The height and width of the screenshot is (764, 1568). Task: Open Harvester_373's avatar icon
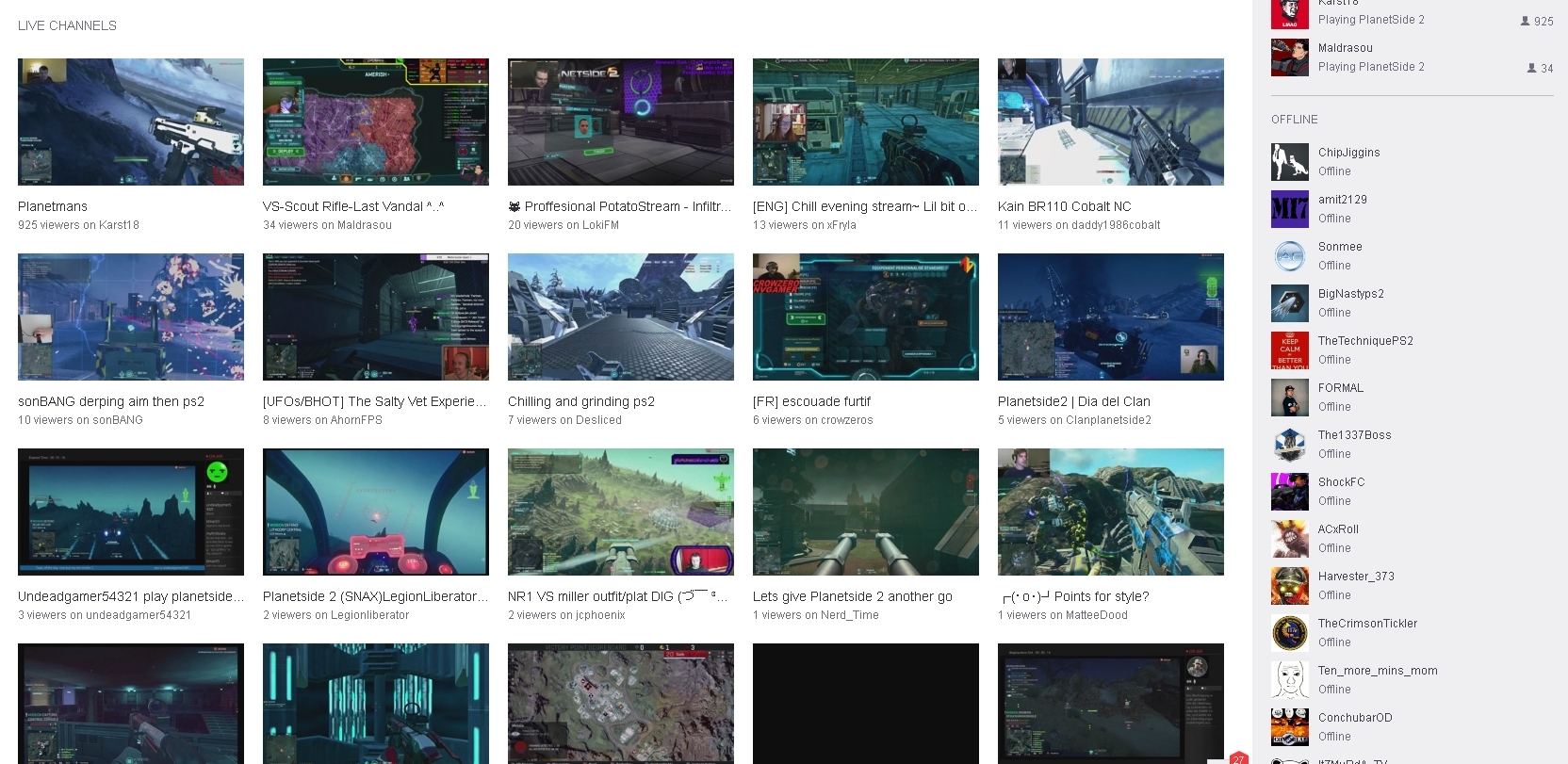1290,586
